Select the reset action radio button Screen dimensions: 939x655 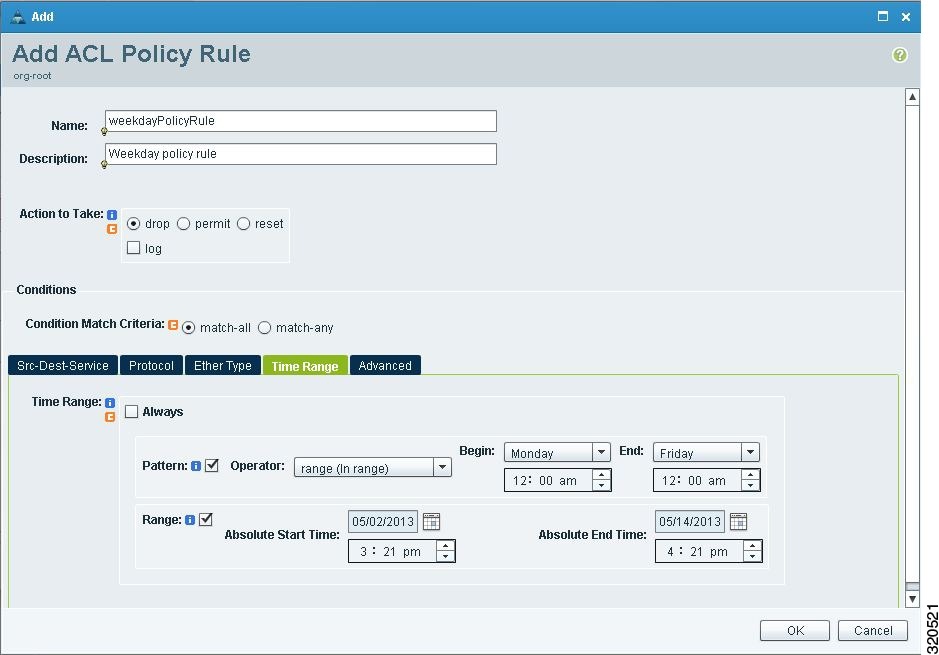[243, 224]
